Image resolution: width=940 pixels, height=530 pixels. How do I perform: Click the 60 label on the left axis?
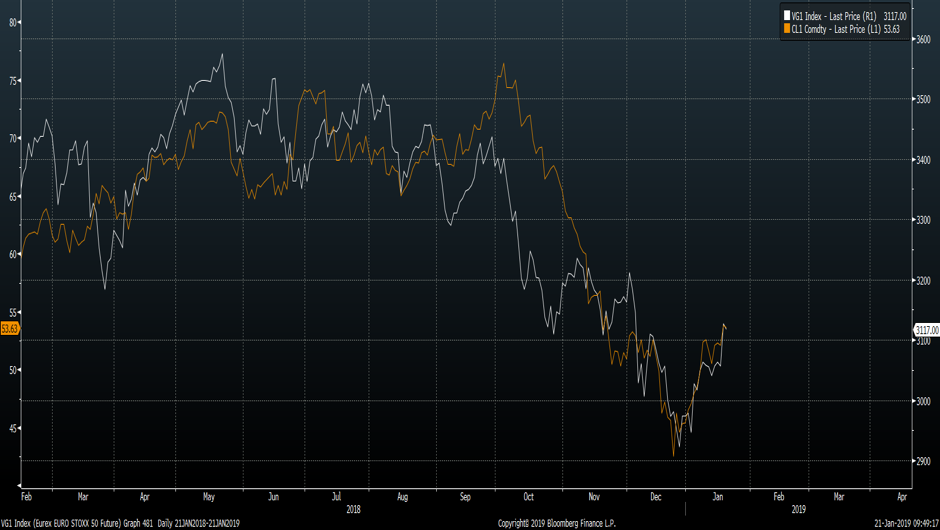point(13,254)
